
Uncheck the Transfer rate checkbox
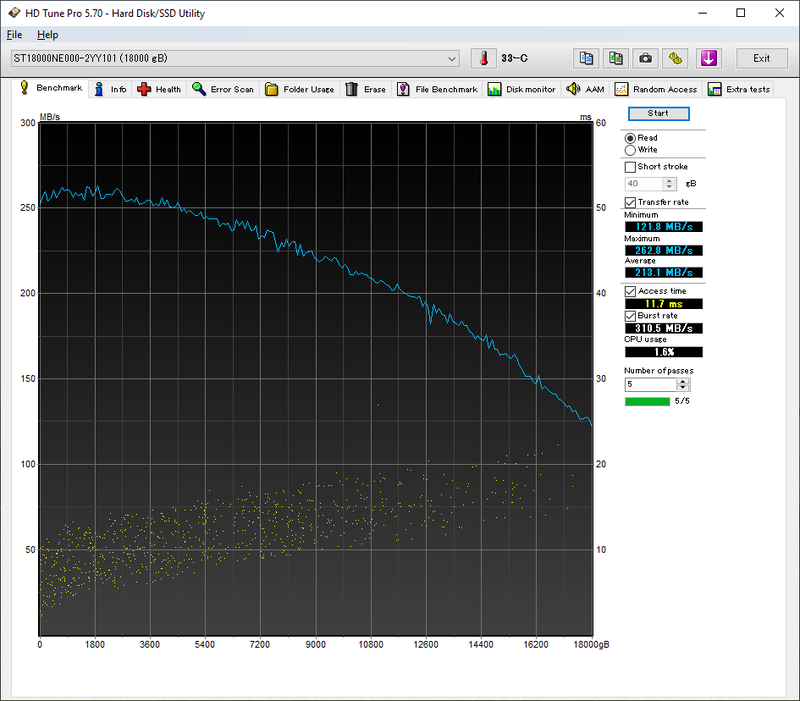630,203
